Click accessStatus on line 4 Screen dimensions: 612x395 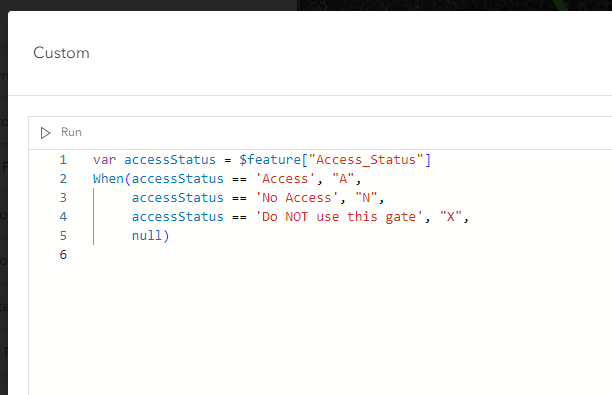[x=178, y=217]
